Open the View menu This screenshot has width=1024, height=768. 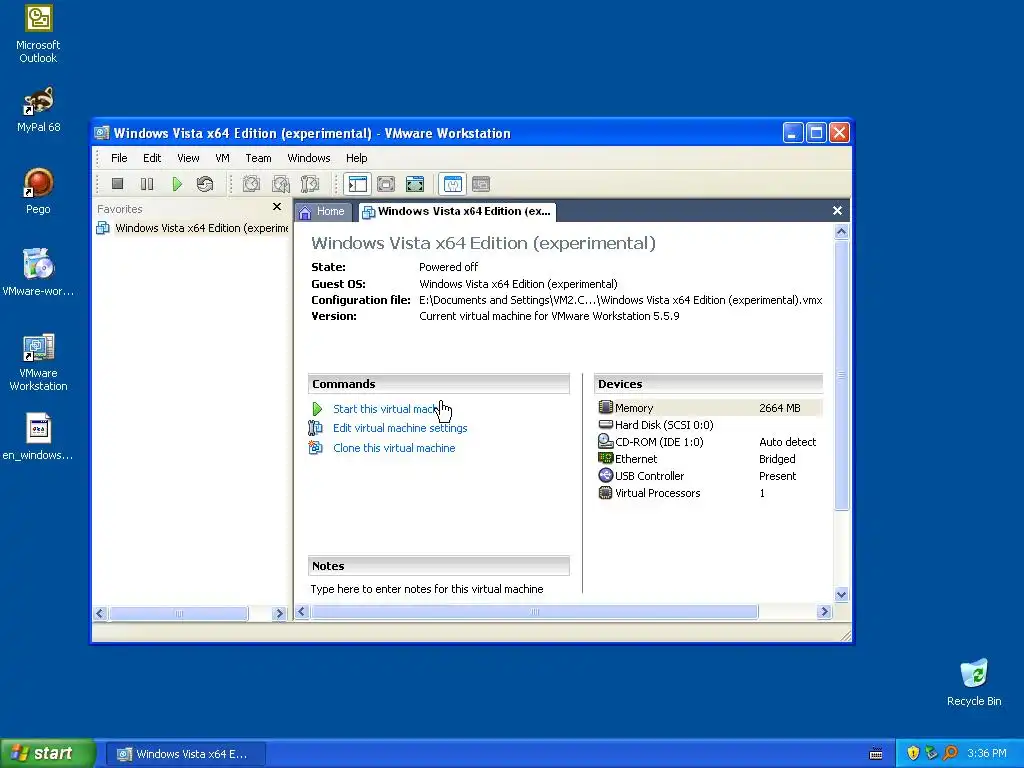188,158
